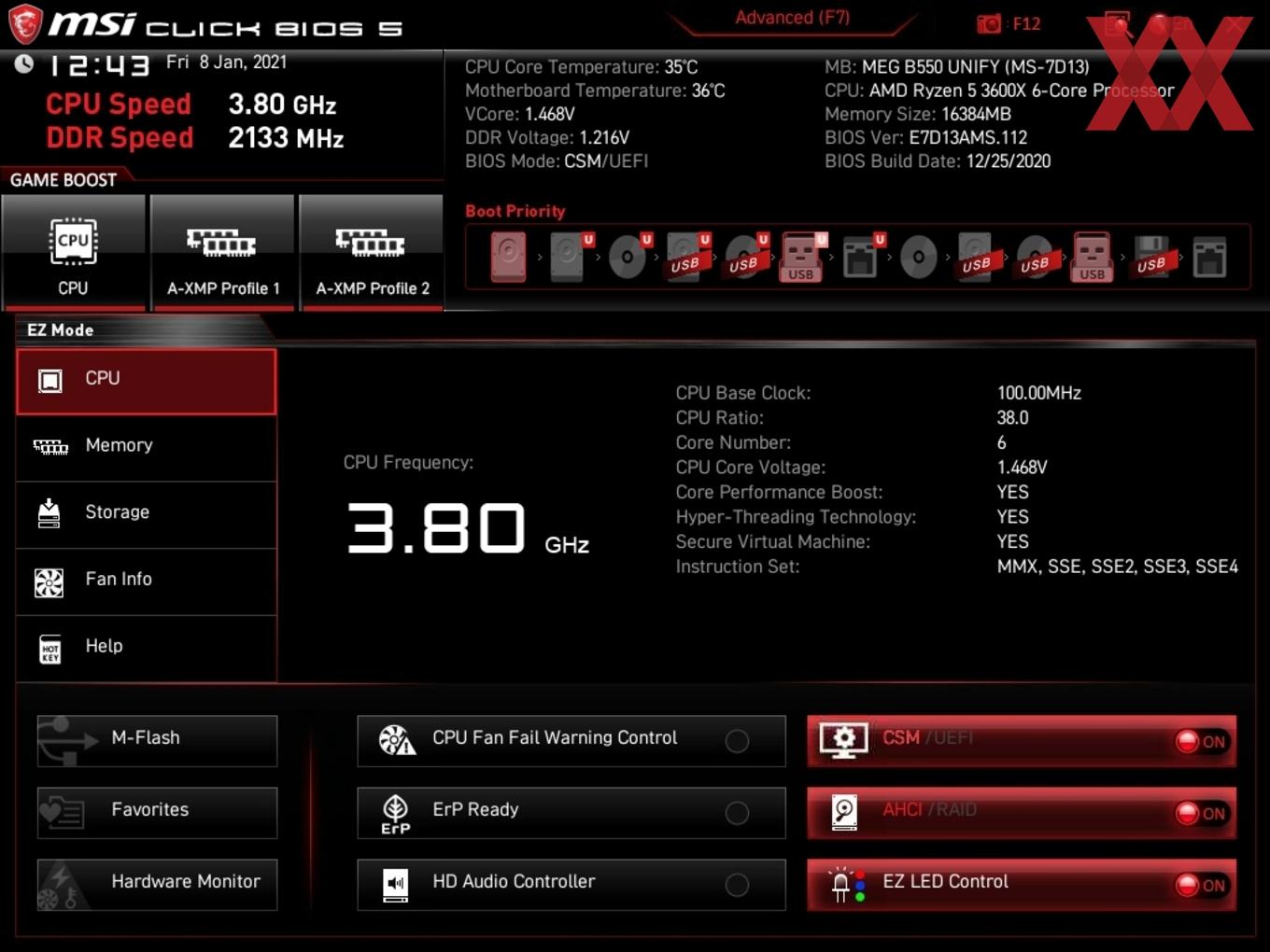The image size is (1270, 952).
Task: Click the CPU Core Temperature 35°C reading
Action: click(581, 67)
